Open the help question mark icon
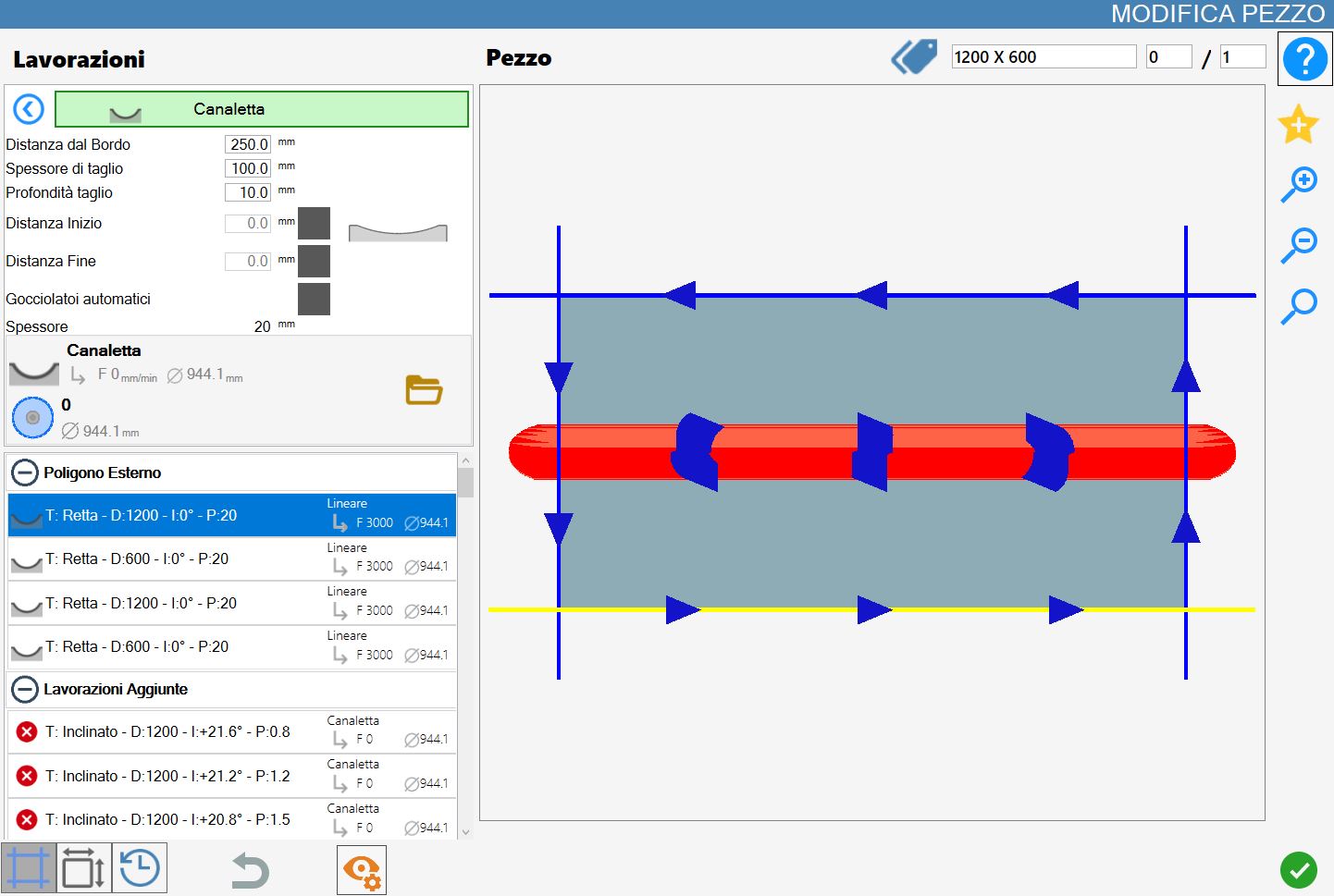The image size is (1334, 896). (x=1304, y=58)
